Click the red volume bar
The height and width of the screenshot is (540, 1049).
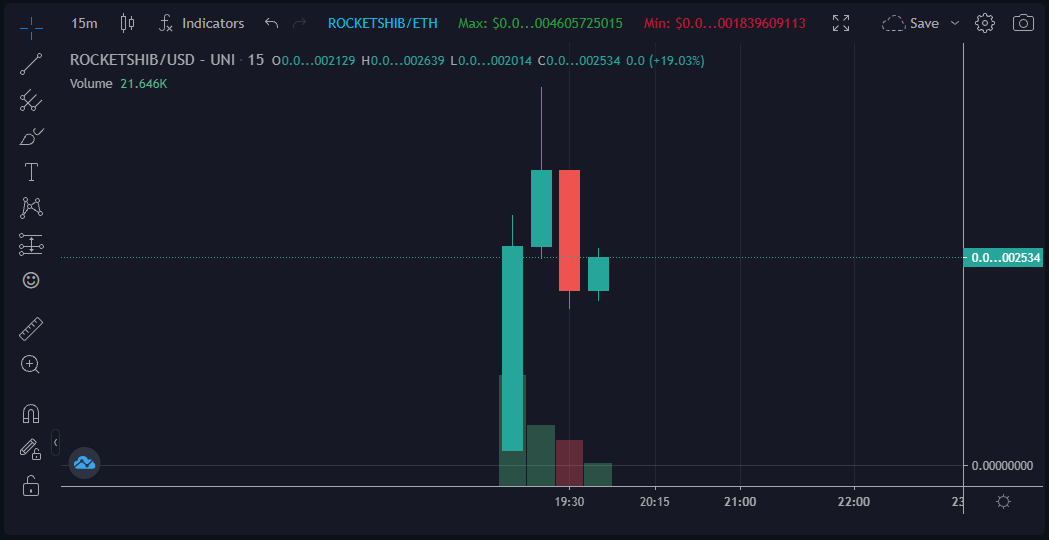pyautogui.click(x=569, y=462)
